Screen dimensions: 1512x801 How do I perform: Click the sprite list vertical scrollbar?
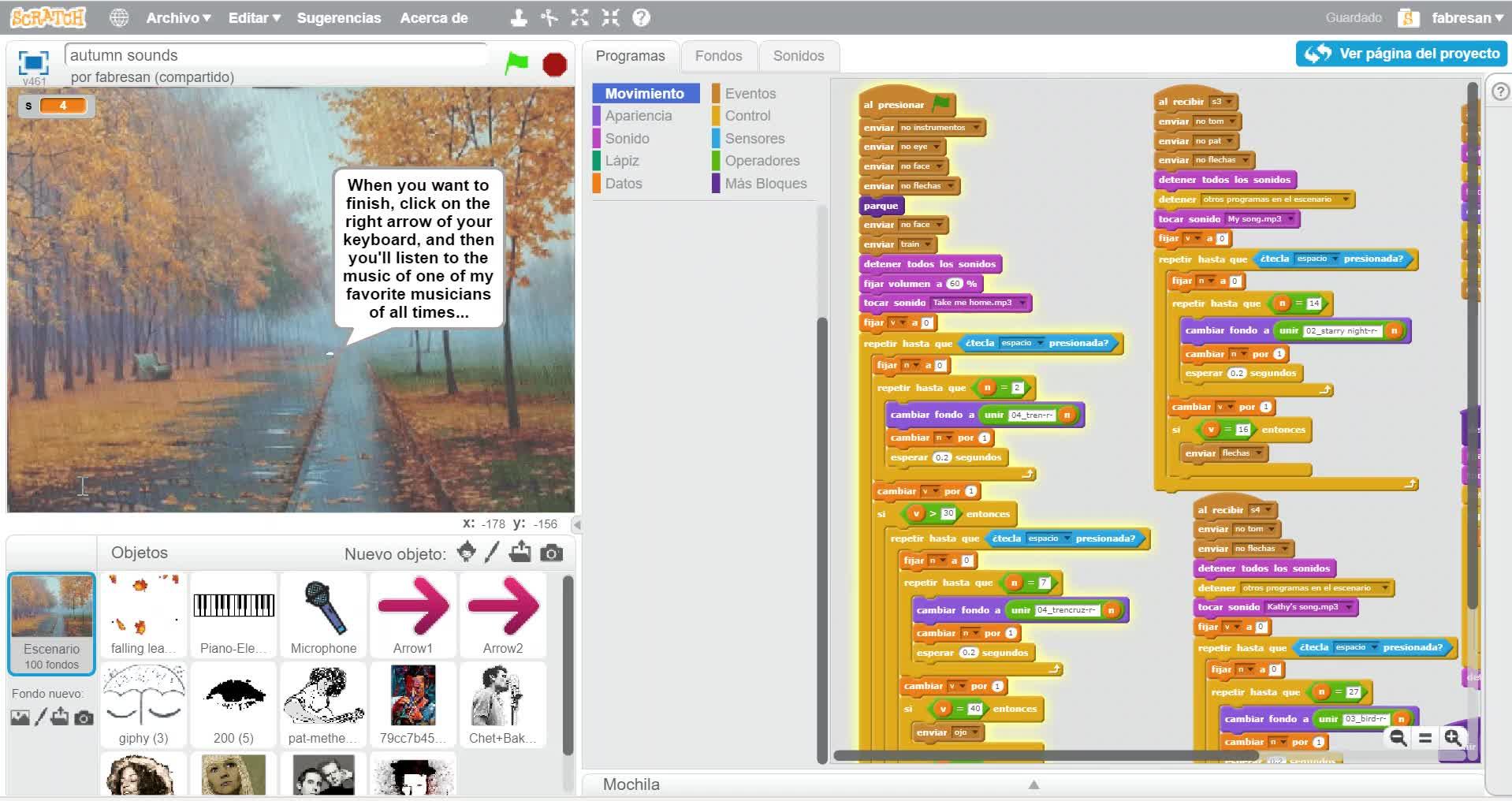point(568,666)
